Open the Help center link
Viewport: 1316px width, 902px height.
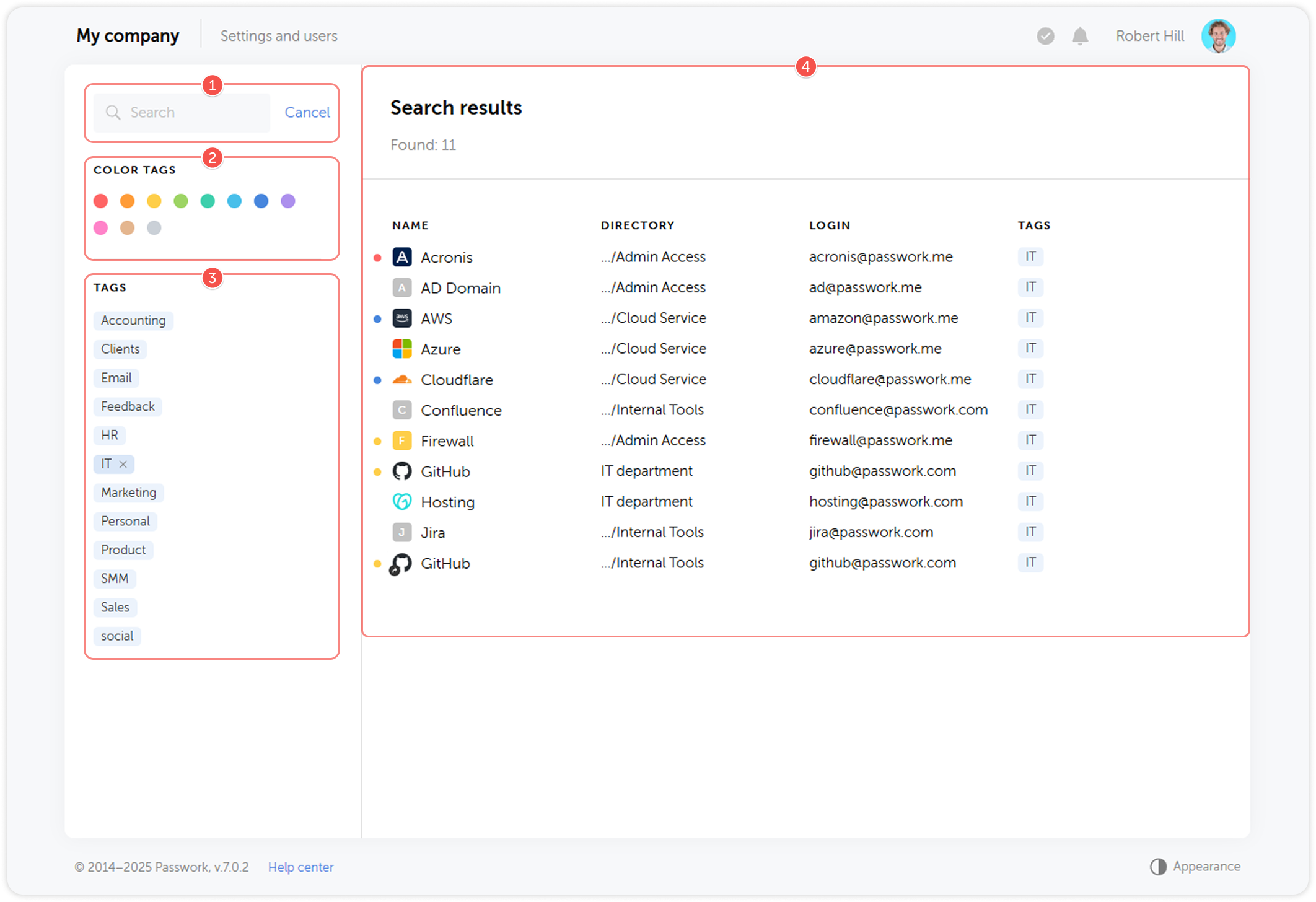pyautogui.click(x=300, y=867)
